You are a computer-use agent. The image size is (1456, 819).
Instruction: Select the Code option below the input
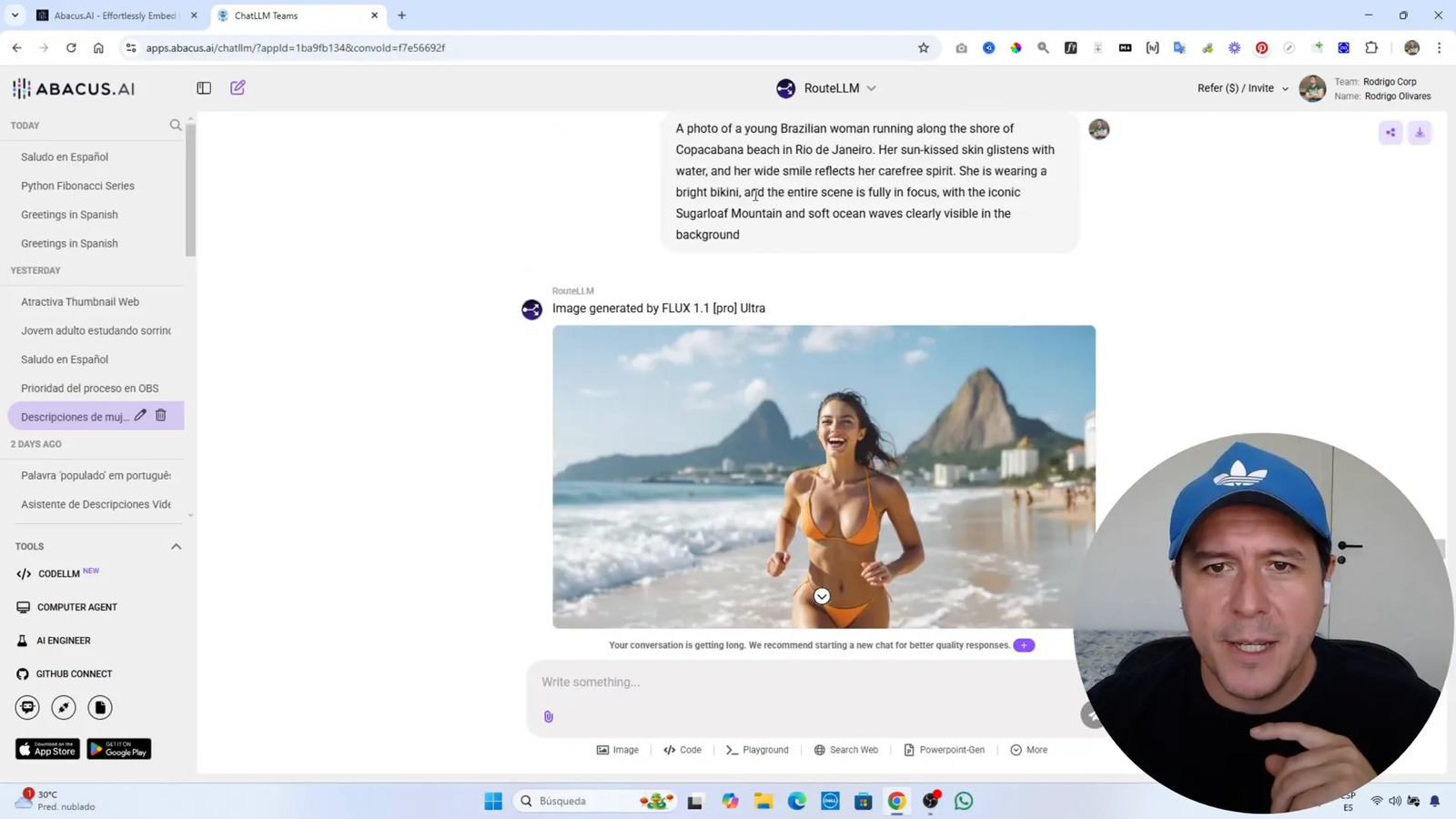point(682,749)
